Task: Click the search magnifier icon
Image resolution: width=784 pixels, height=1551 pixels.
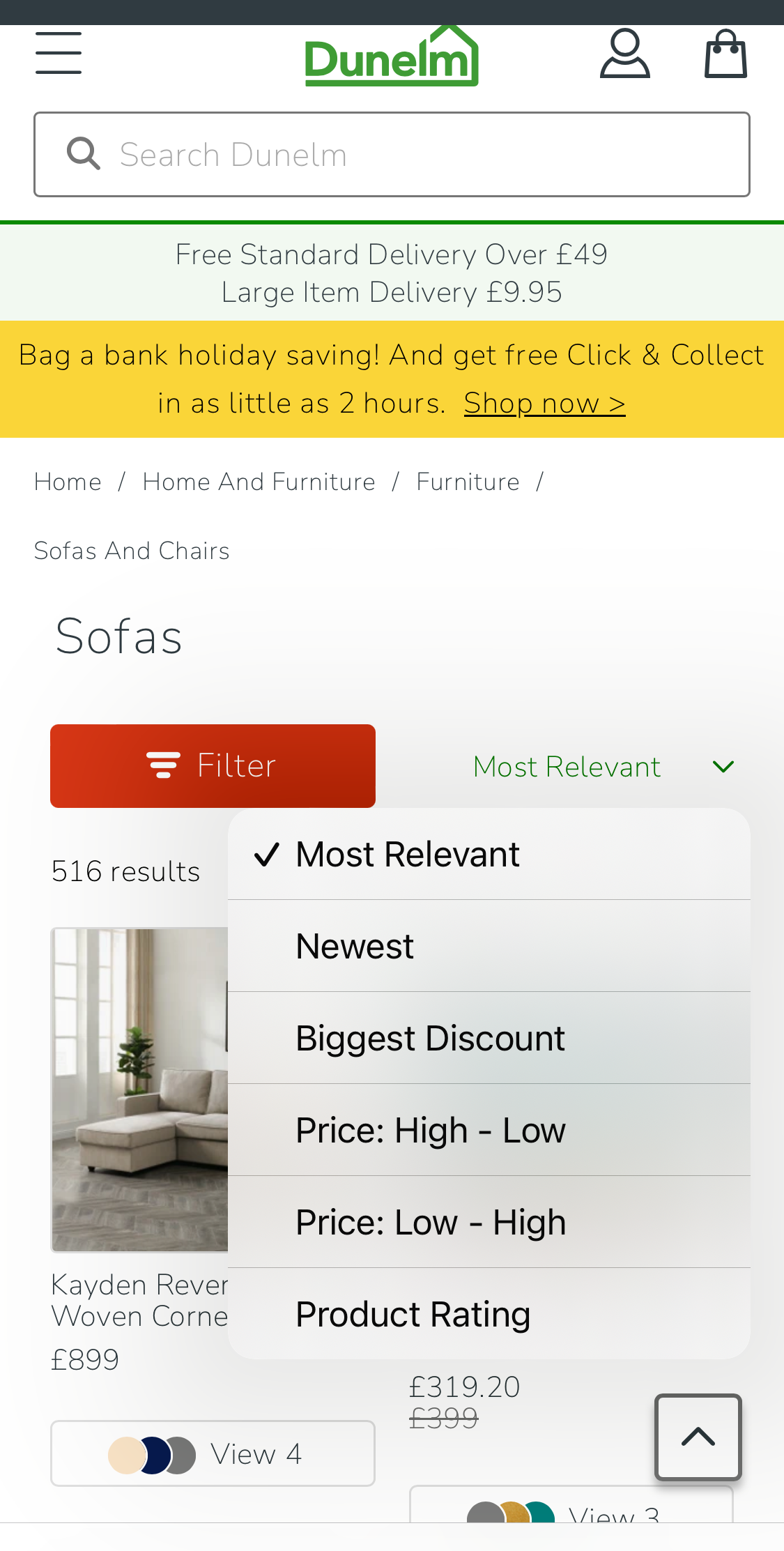Action: click(x=84, y=153)
